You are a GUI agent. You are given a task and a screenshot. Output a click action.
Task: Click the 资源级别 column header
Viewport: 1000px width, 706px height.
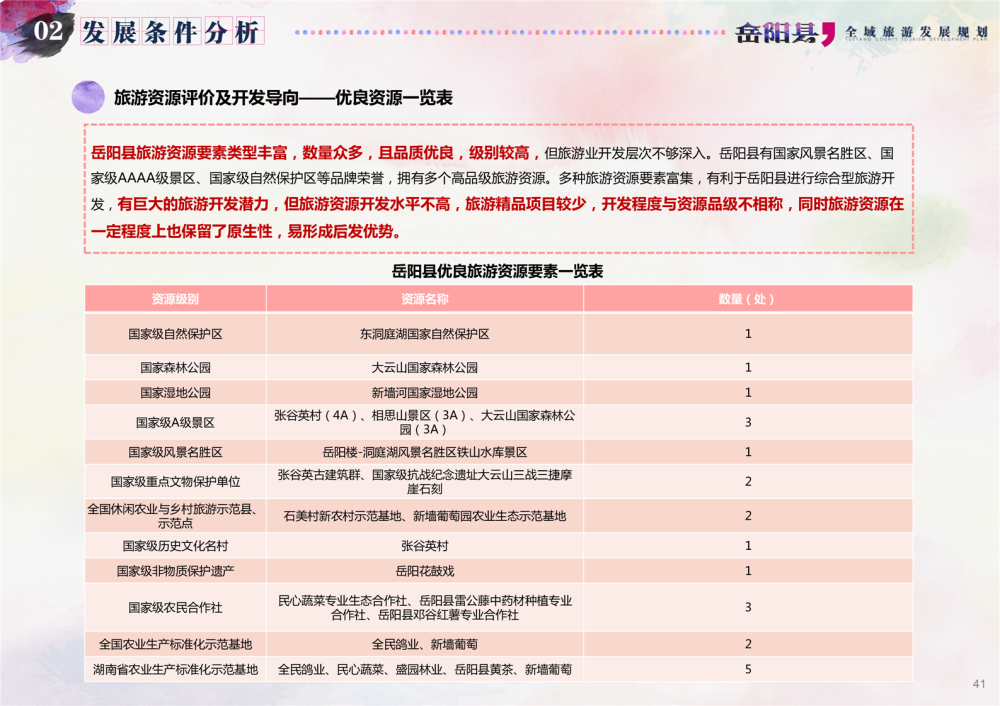tap(175, 299)
